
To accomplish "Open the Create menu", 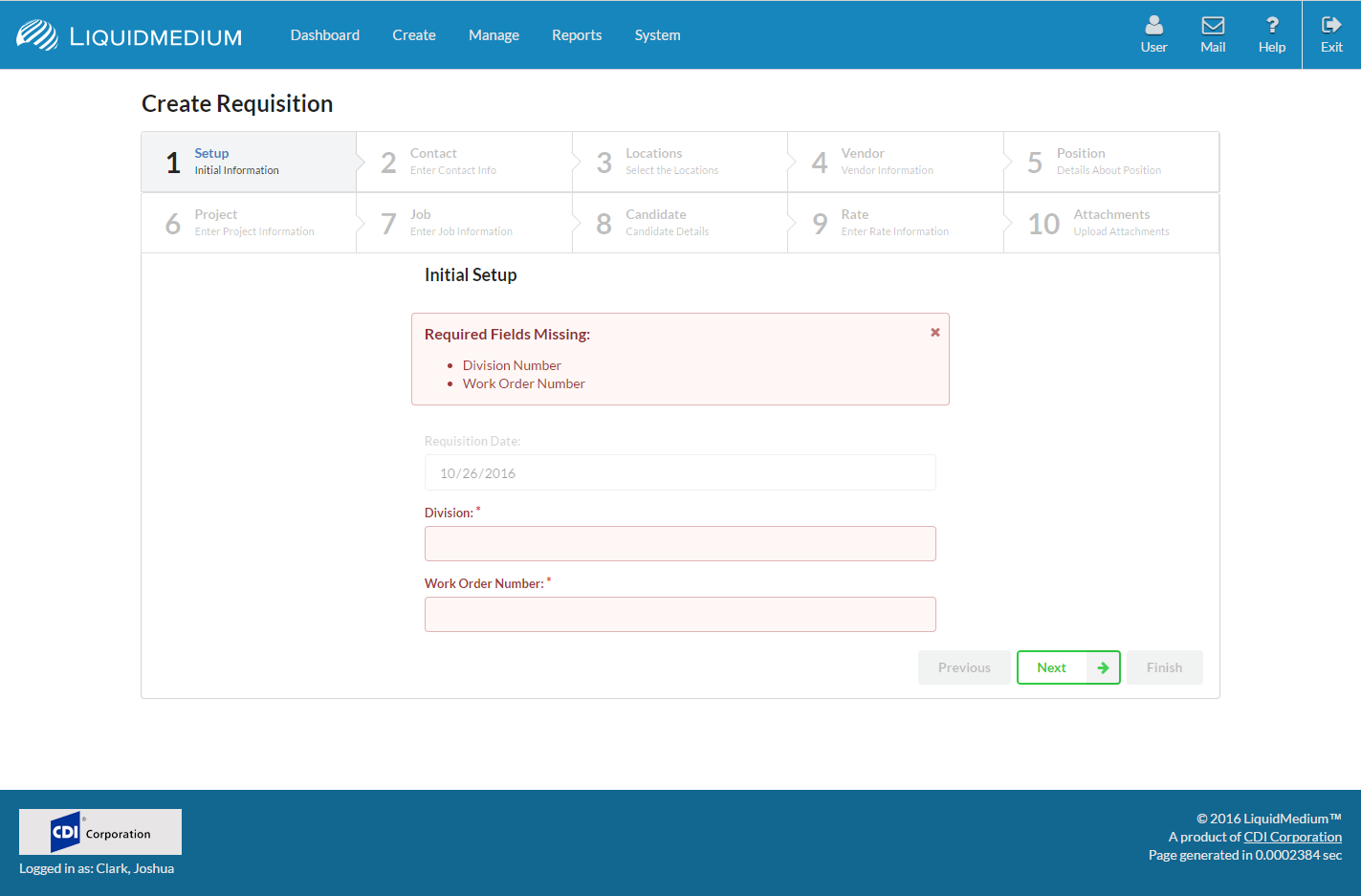I will coord(414,35).
